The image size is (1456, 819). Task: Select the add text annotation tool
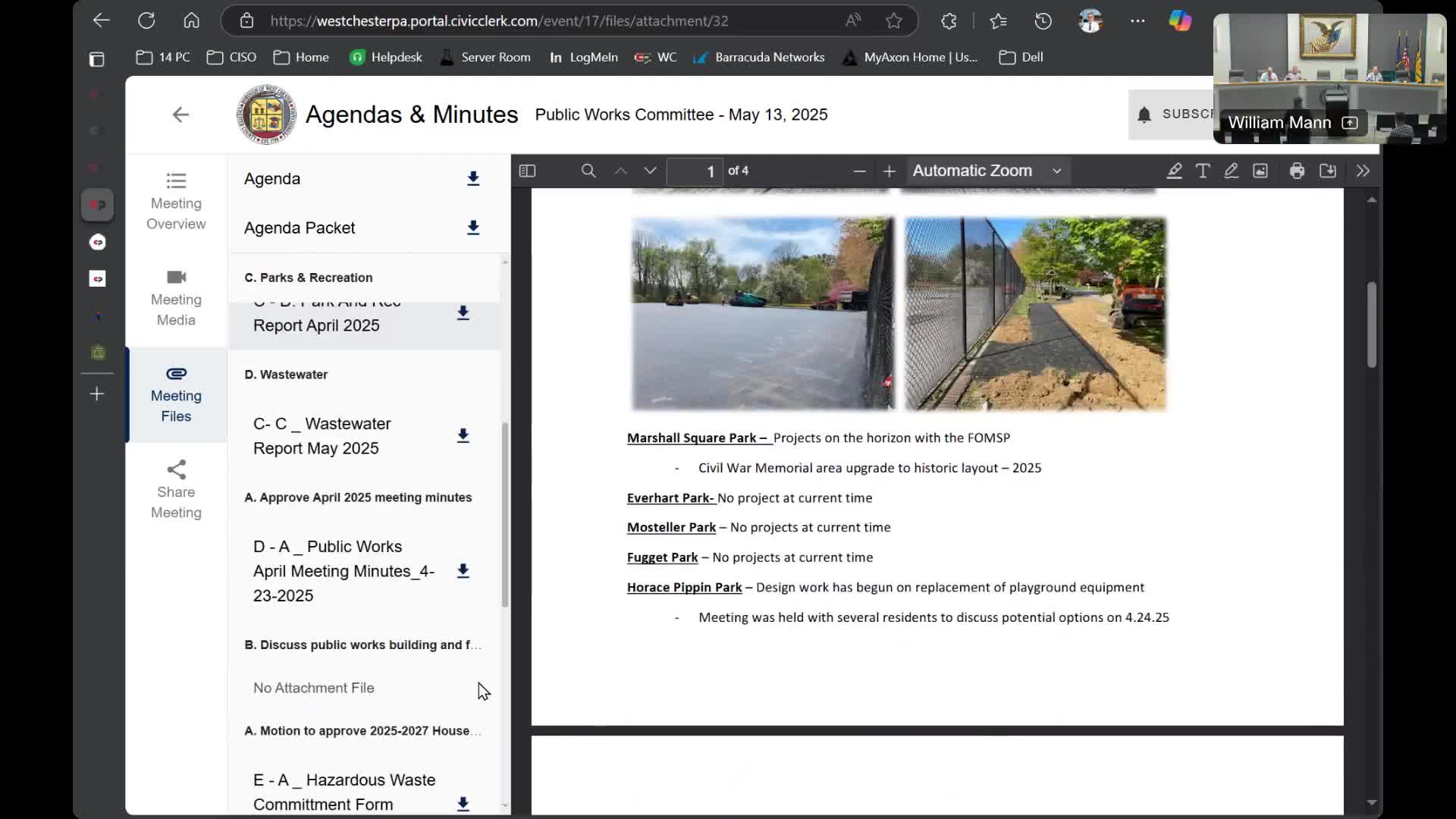pyautogui.click(x=1203, y=171)
